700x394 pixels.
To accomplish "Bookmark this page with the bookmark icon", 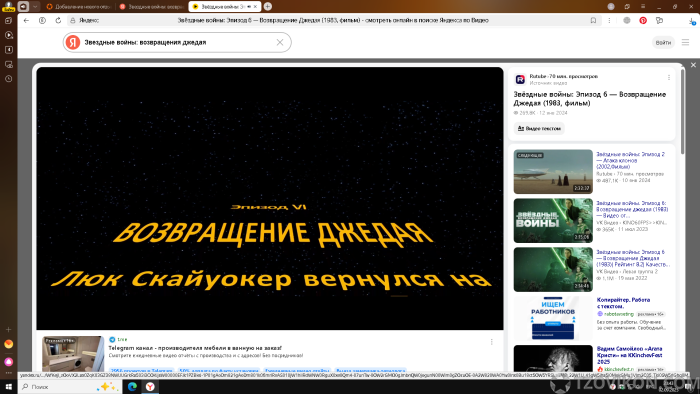I will click(593, 21).
